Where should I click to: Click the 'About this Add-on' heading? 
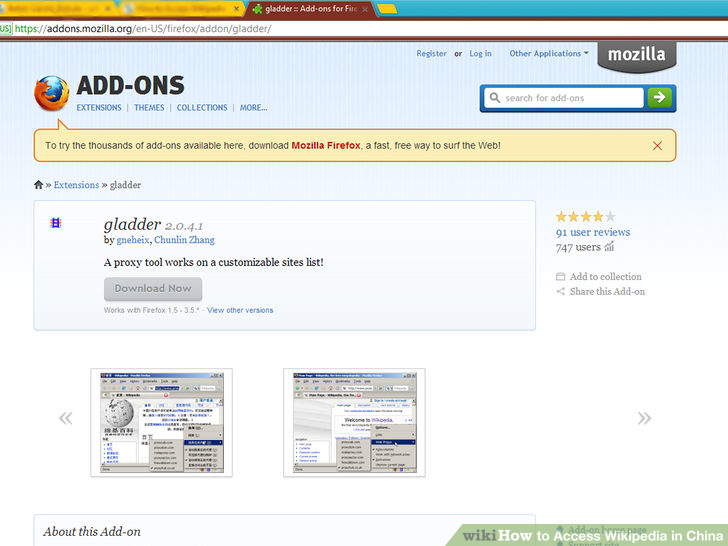click(92, 532)
